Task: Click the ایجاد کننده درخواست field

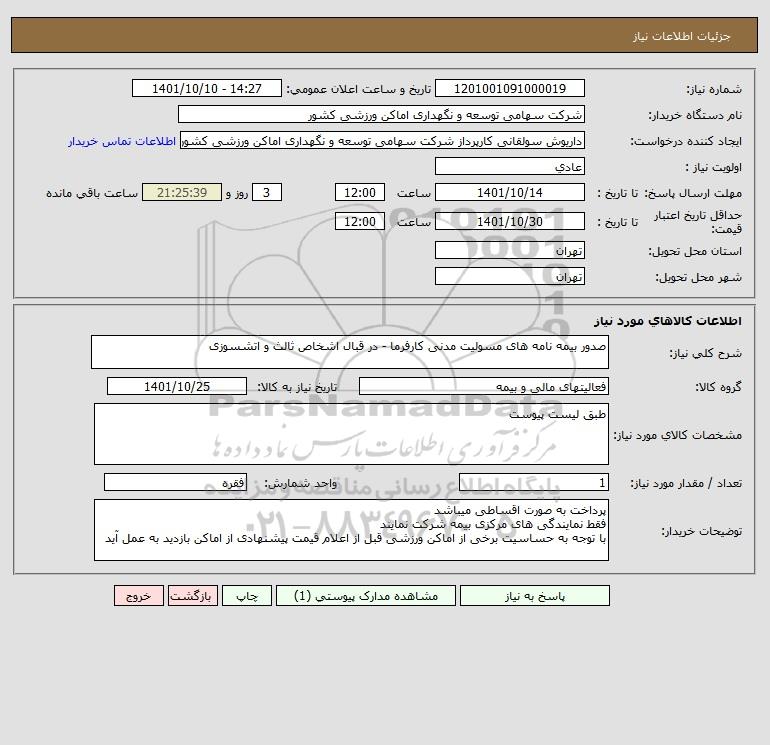Action: (383, 140)
